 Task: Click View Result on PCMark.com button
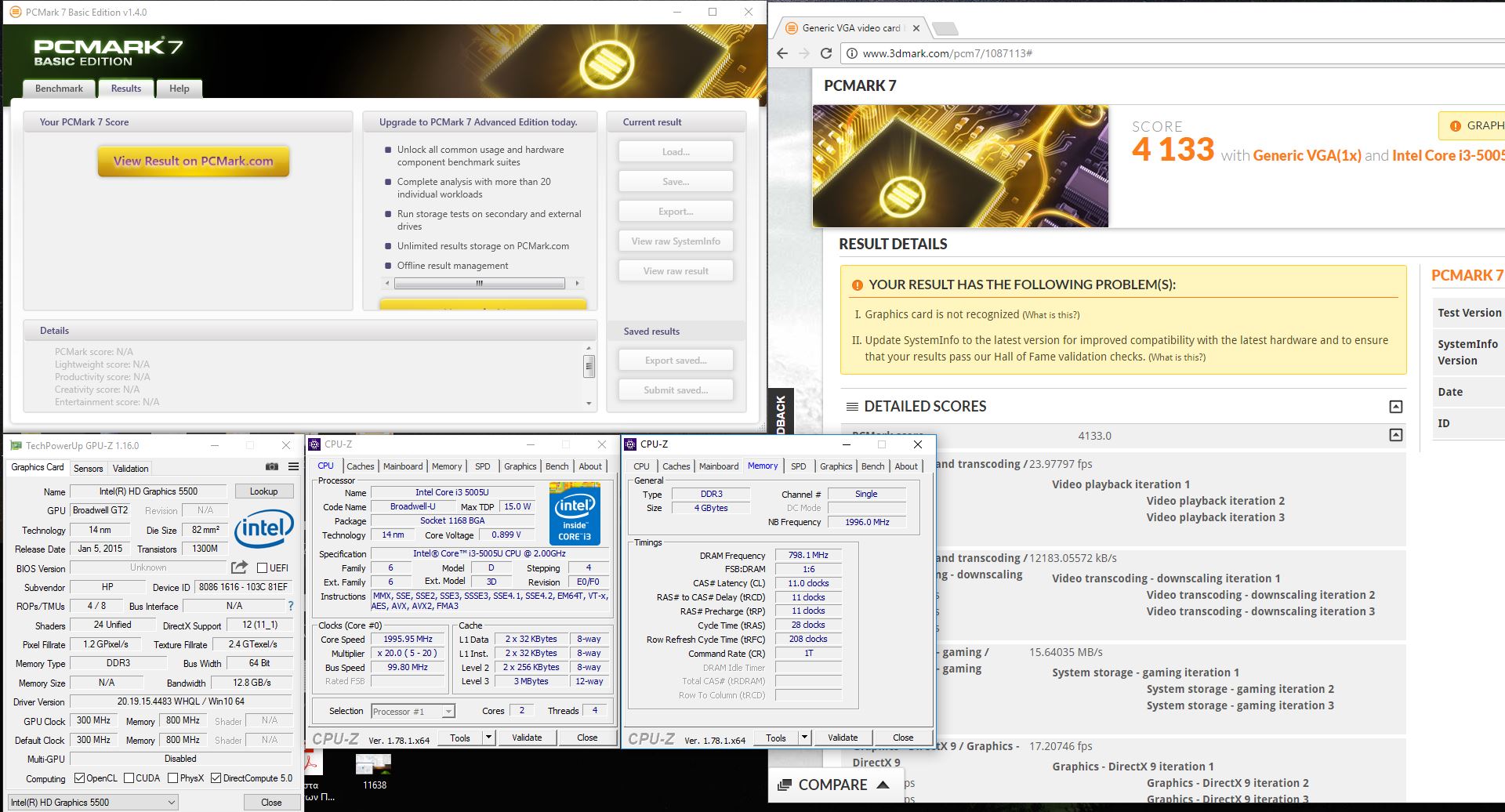pos(194,161)
